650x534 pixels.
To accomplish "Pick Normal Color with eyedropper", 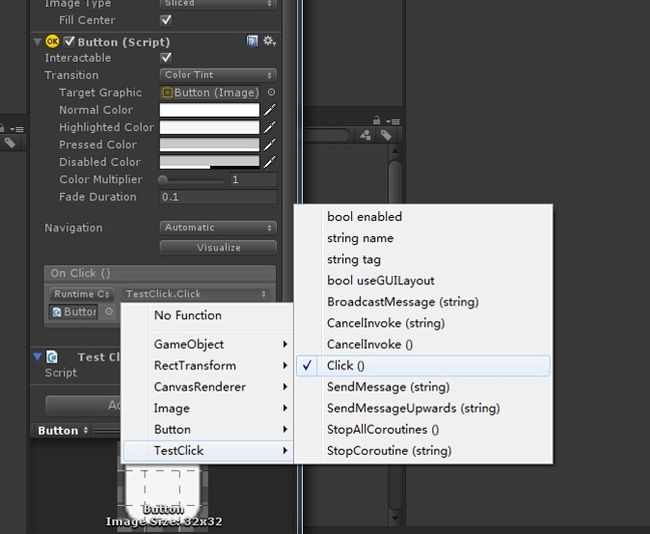I will click(x=270, y=110).
